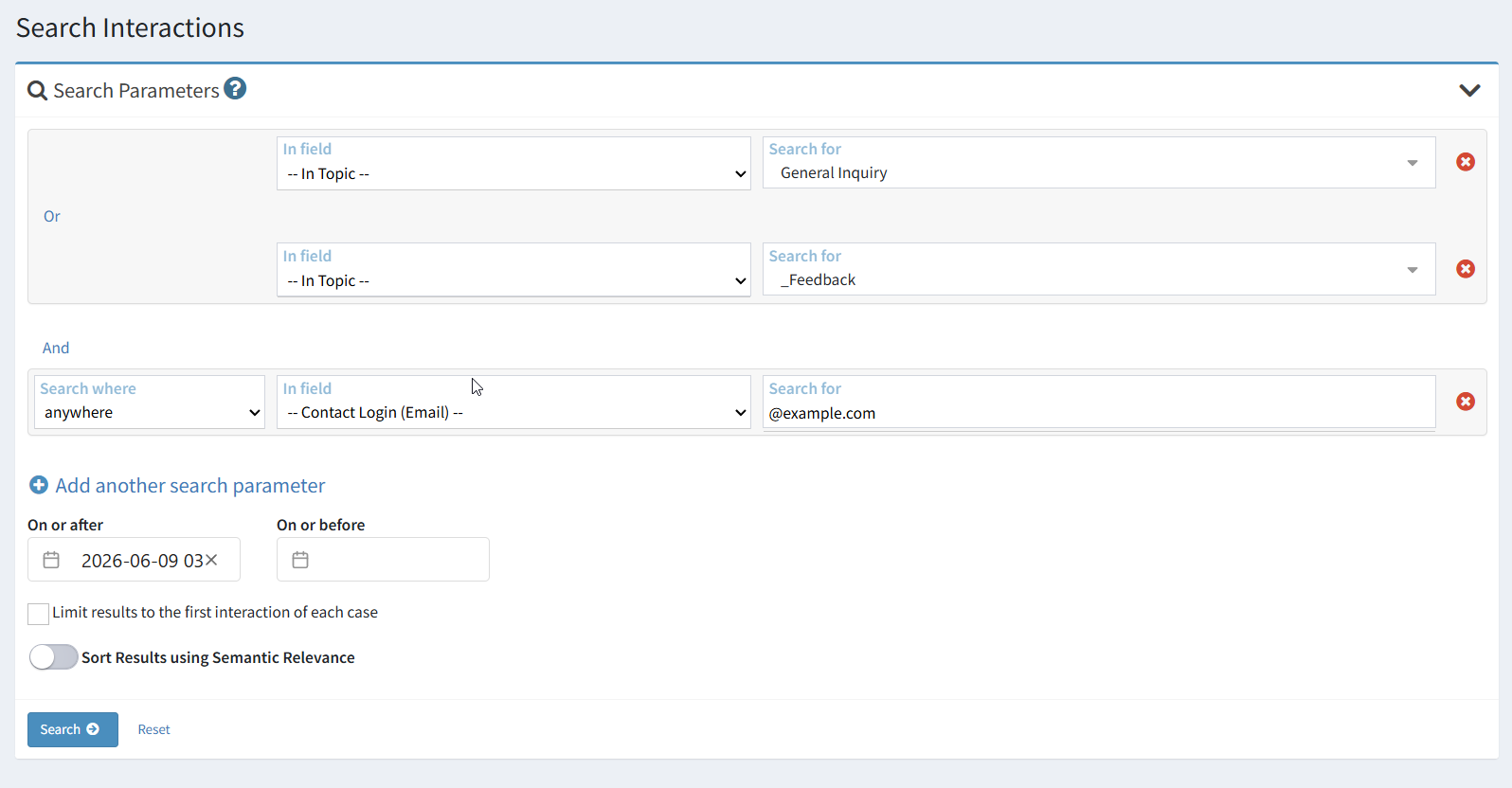Open Search for dropdown showing General Inquiry
1512x788 pixels.
click(x=1099, y=162)
